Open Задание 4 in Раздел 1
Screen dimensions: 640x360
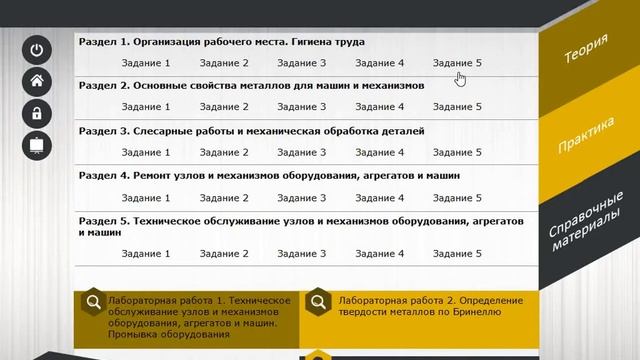(x=380, y=63)
